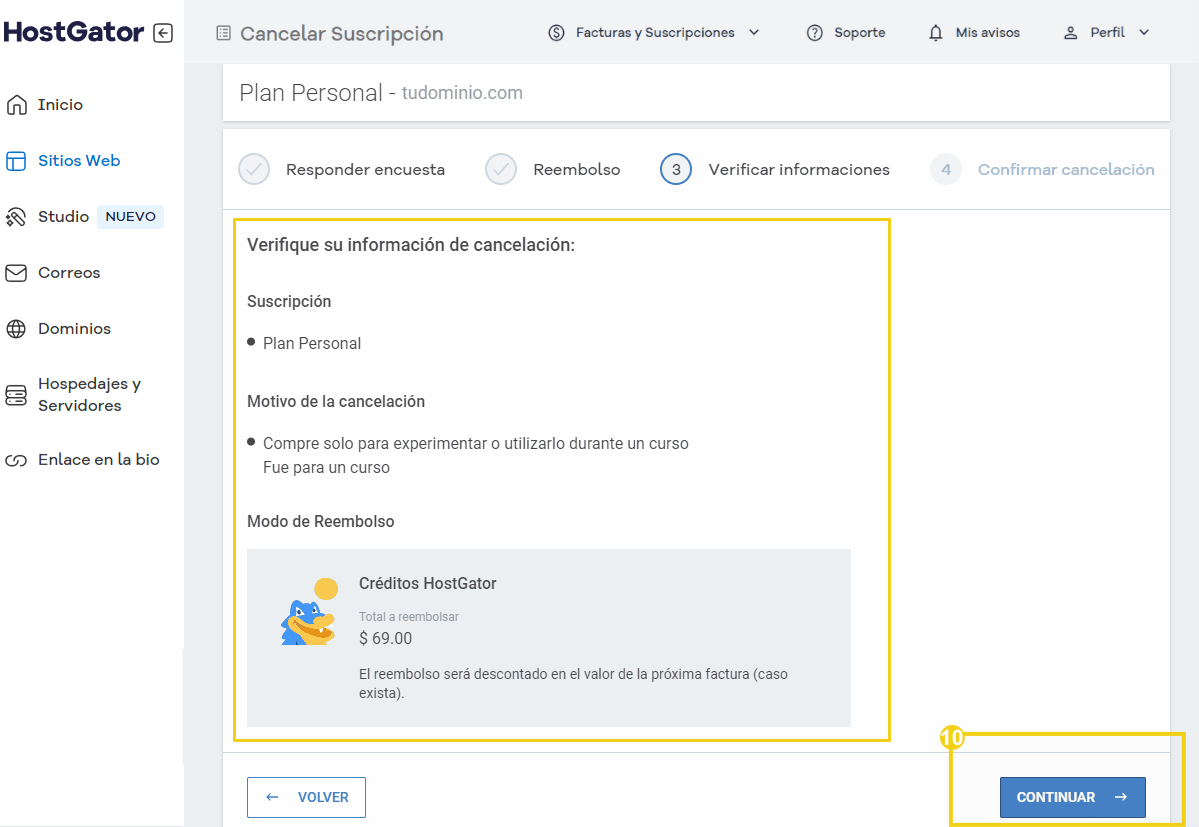Go to the Responder encuesta step

[366, 170]
